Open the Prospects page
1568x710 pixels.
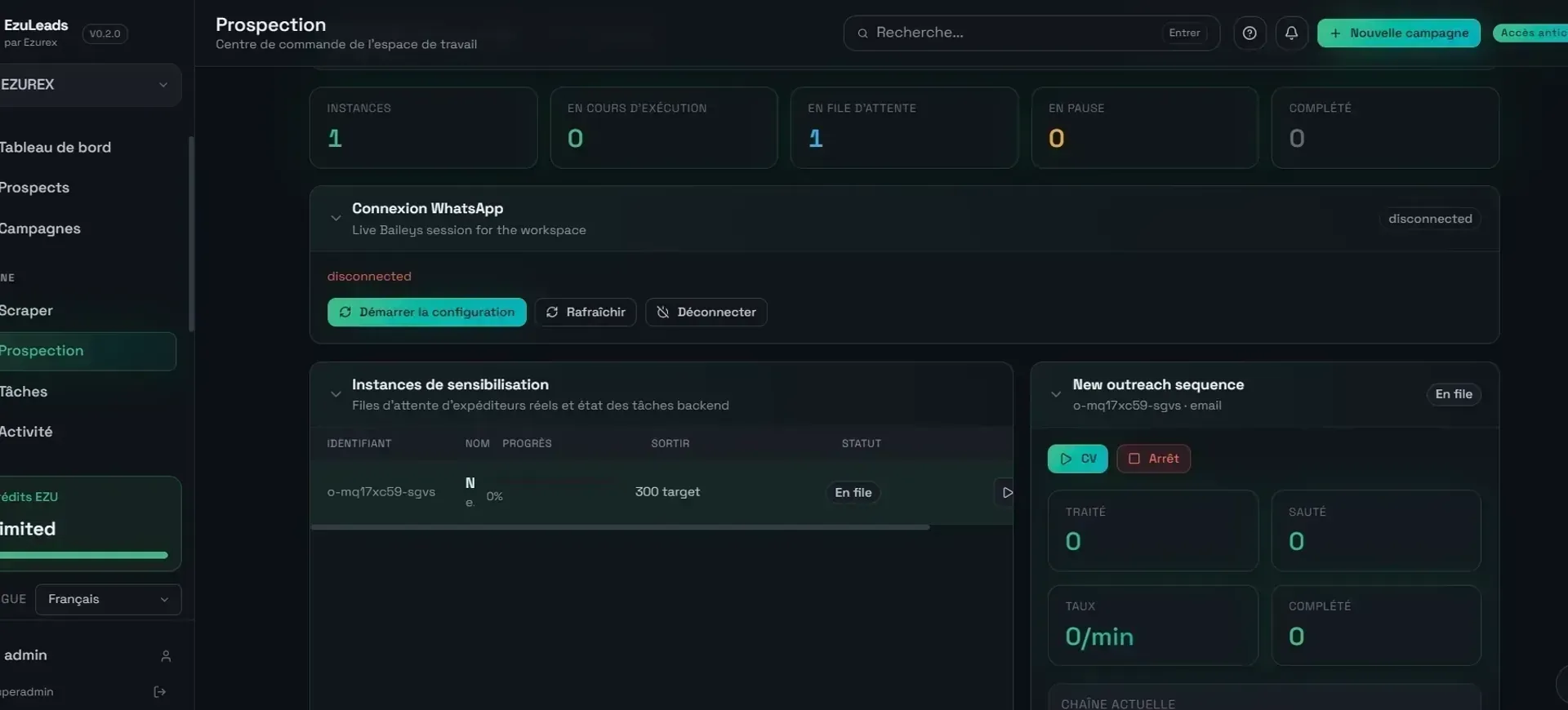pyautogui.click(x=34, y=188)
